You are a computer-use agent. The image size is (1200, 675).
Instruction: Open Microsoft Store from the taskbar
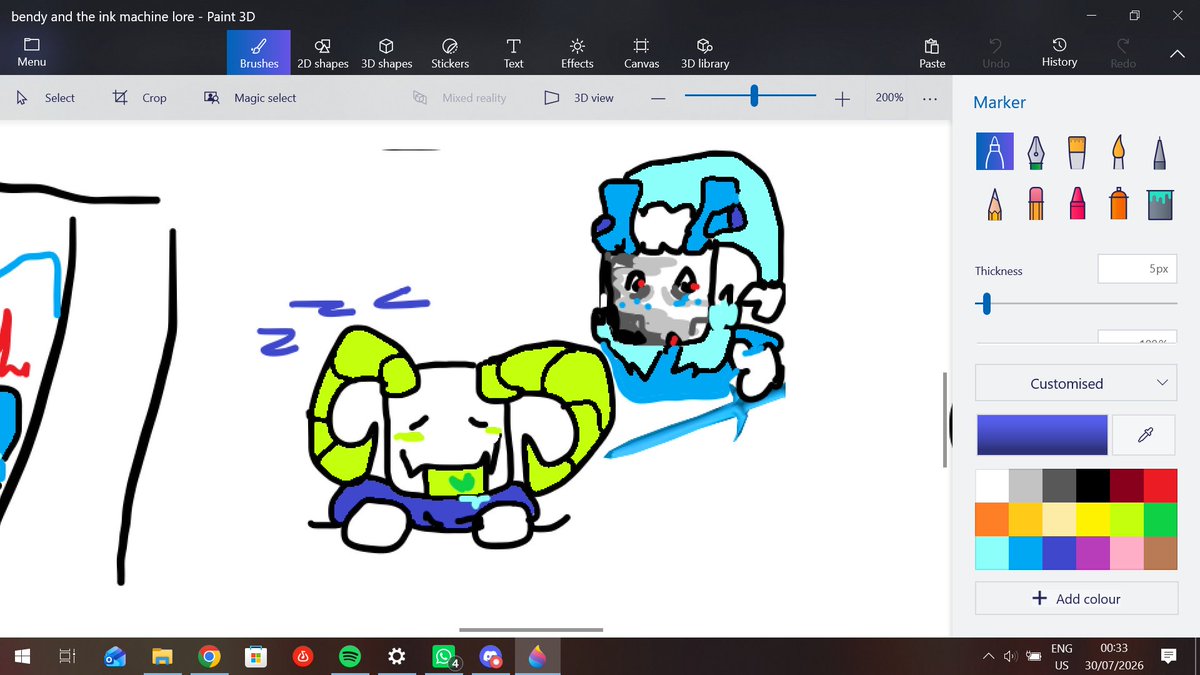(256, 656)
